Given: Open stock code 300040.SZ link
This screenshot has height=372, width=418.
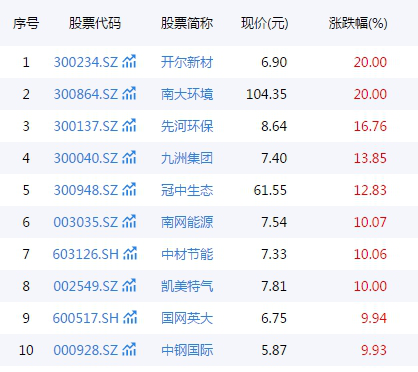Looking at the screenshot, I should point(86,158).
